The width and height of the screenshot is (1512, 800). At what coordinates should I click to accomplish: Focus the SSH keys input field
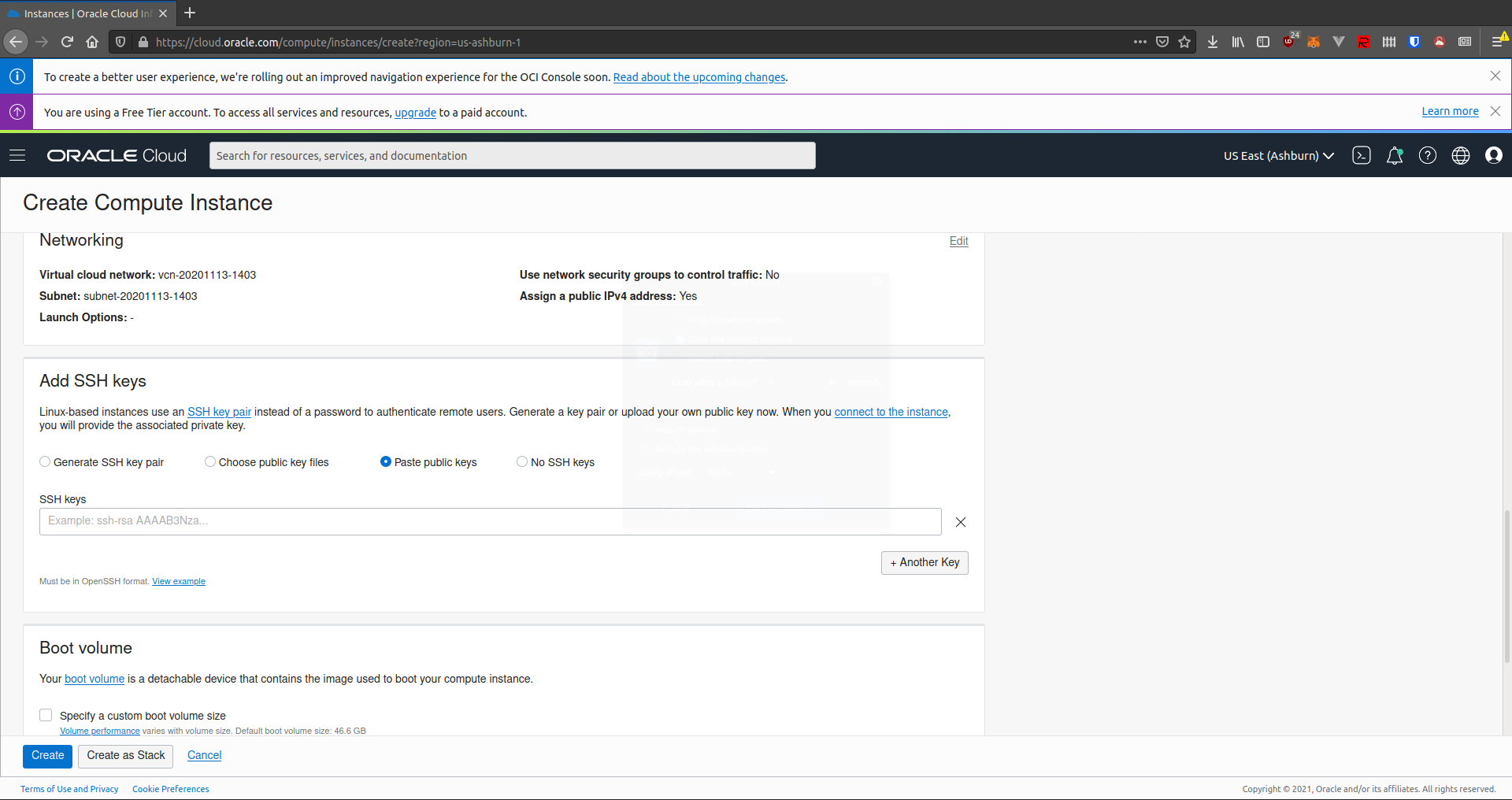point(490,521)
